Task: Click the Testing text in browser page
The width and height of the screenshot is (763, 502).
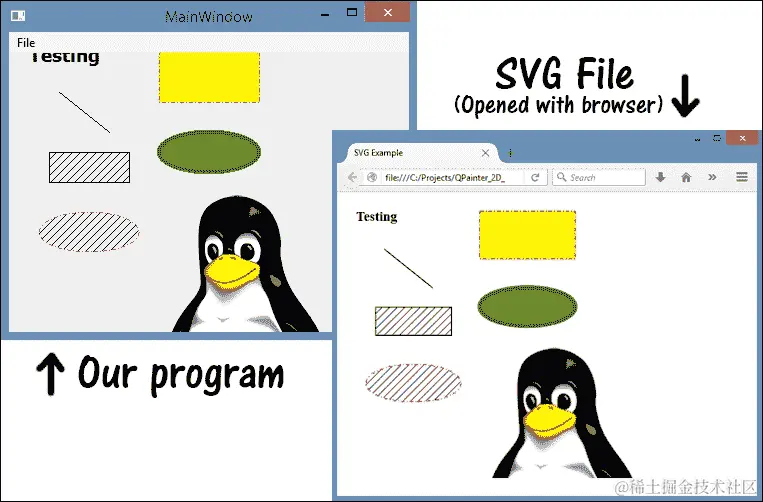Action: pos(377,216)
